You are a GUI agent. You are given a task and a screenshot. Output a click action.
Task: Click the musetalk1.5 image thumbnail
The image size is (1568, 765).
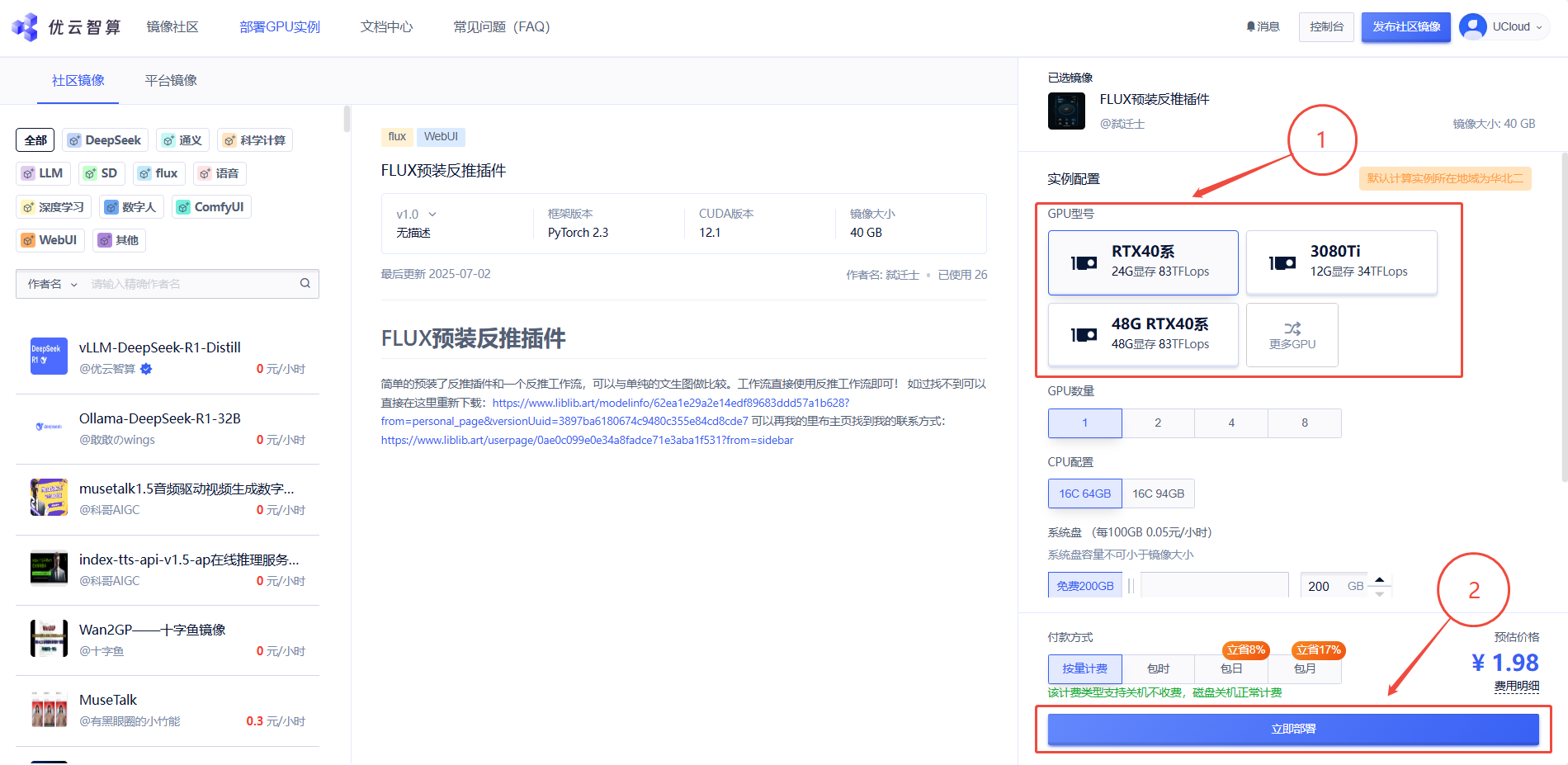pyautogui.click(x=49, y=497)
